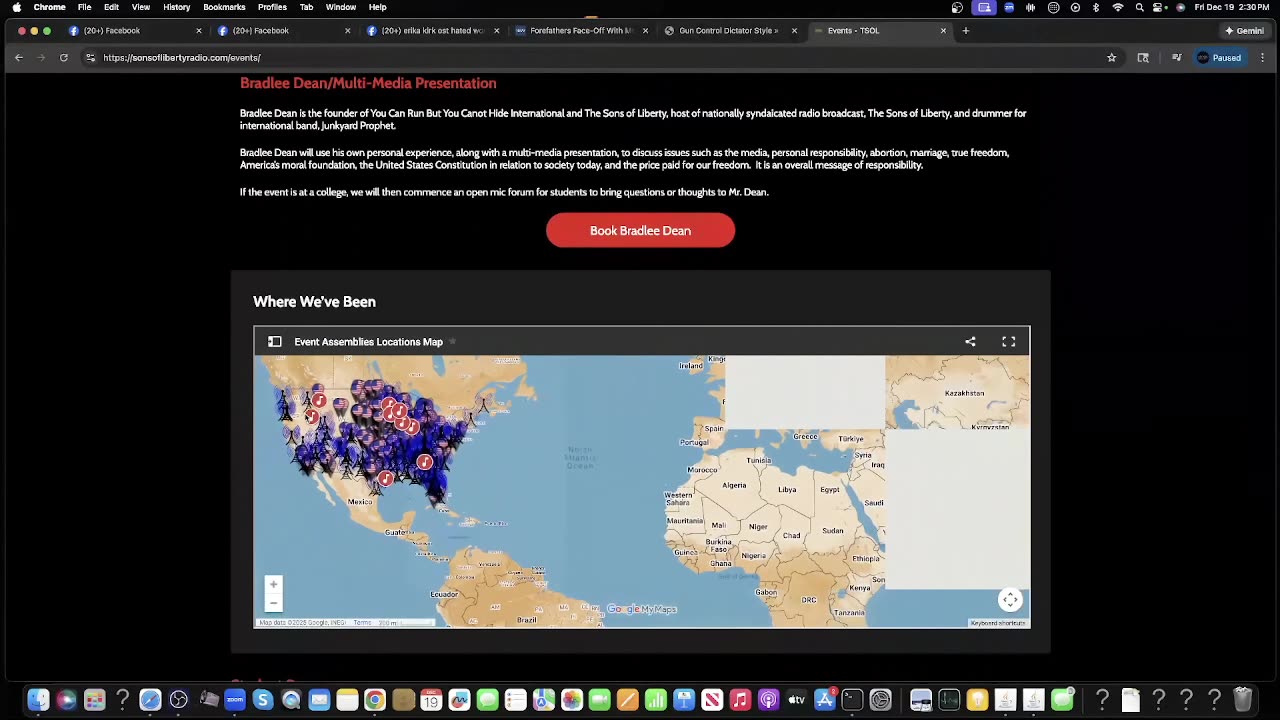
Task: Open the Chrome application menu
Action: (x=49, y=7)
